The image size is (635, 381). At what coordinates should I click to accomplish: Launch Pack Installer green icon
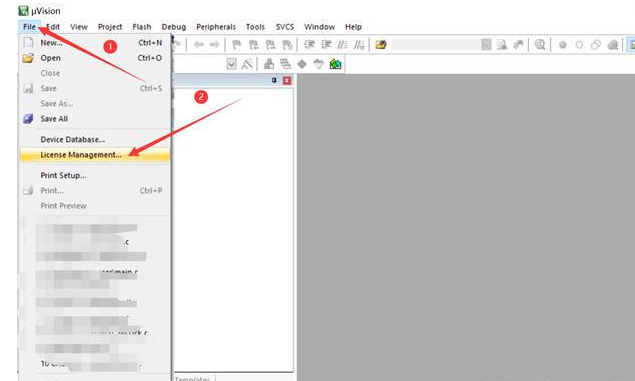(335, 64)
